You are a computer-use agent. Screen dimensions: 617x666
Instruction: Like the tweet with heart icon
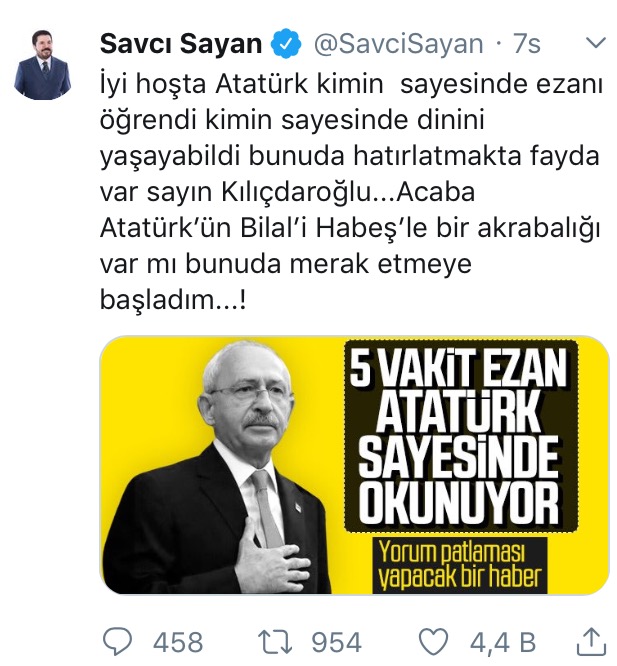[x=433, y=642]
